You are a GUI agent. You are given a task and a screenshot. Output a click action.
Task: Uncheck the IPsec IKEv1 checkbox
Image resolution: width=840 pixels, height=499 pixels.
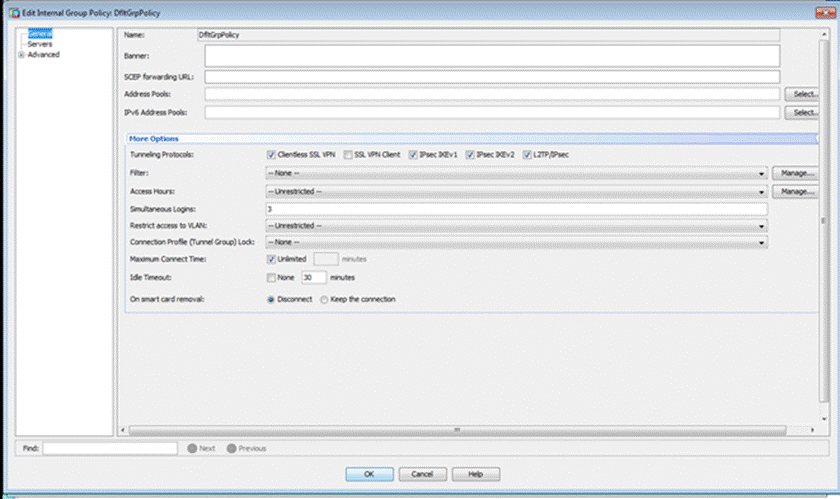tap(413, 155)
